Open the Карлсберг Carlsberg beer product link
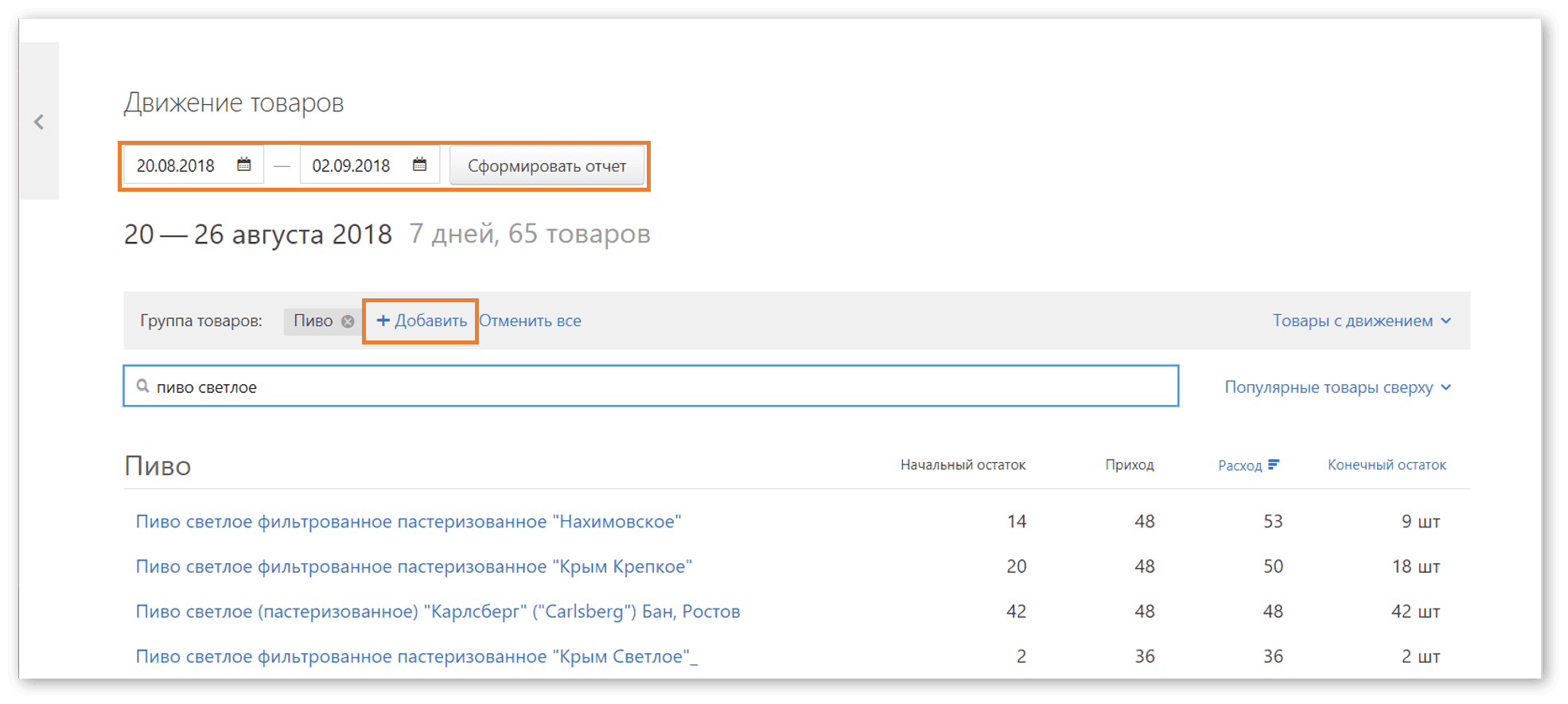Screen dimensions: 1568x704 tap(438, 612)
